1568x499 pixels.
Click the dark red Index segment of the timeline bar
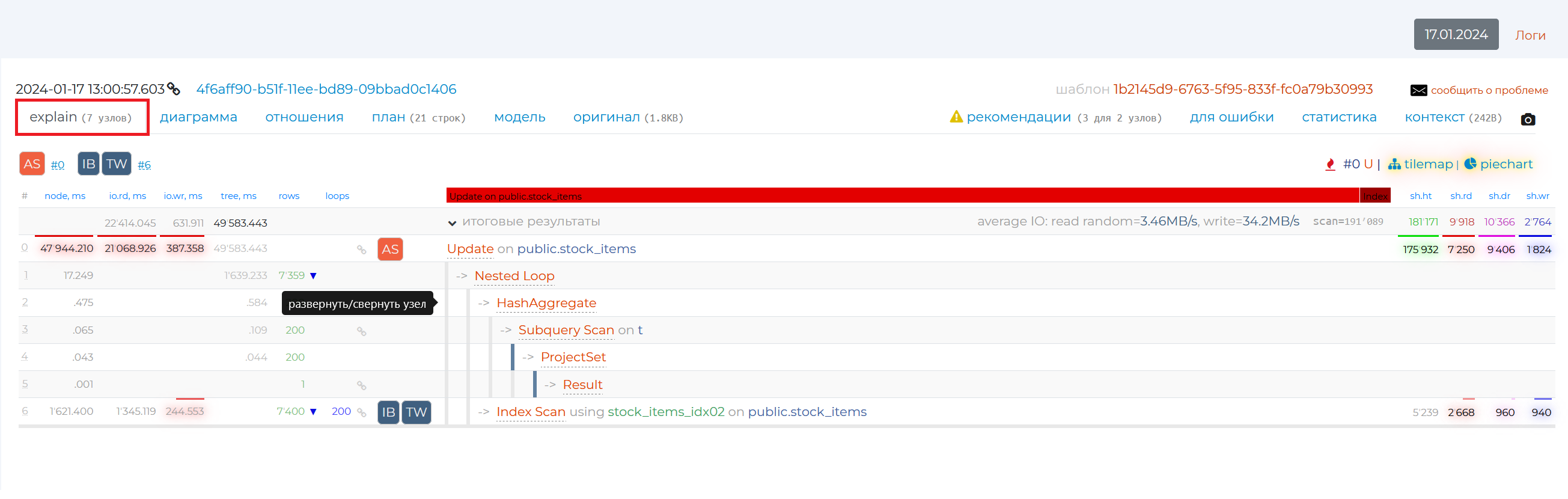coord(1374,196)
